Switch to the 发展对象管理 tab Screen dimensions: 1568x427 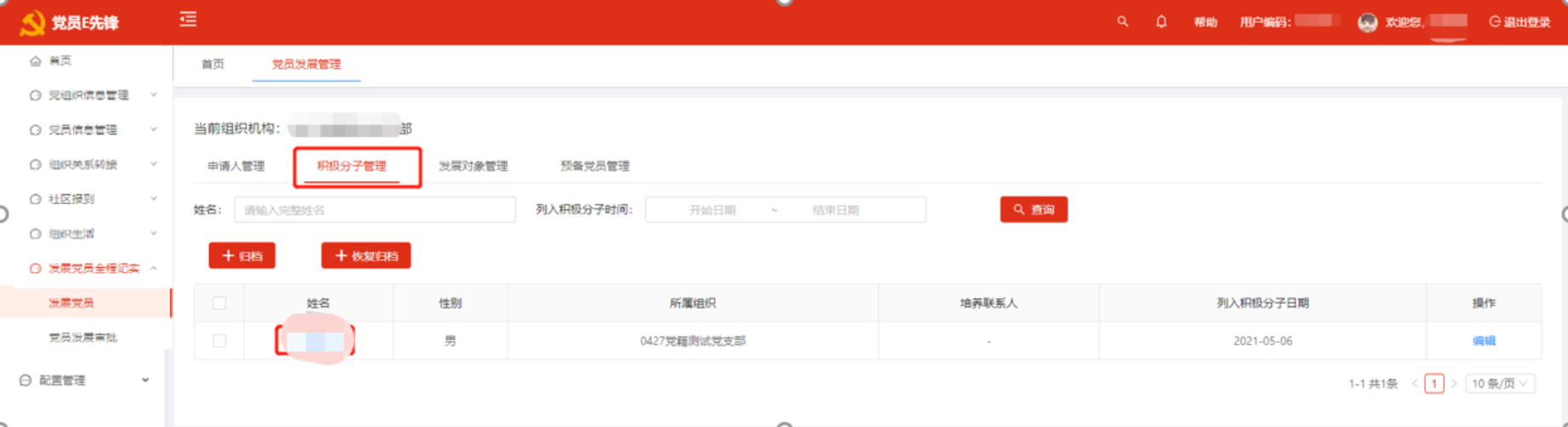[x=473, y=167]
